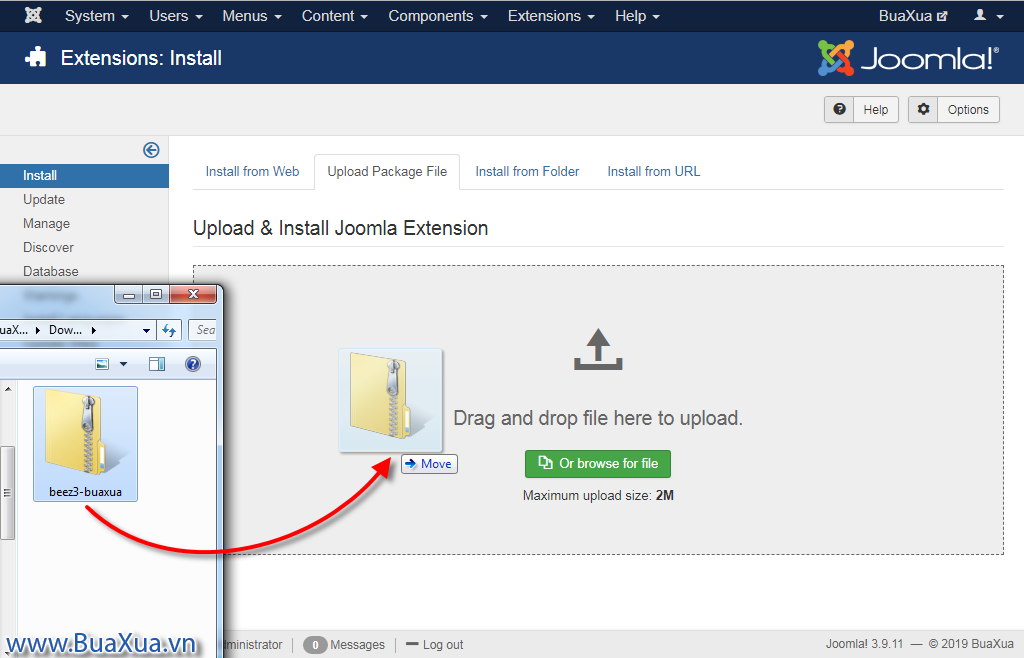Click the Joomla logo icon in menu bar
Viewport: 1024px width, 658px height.
[x=33, y=15]
